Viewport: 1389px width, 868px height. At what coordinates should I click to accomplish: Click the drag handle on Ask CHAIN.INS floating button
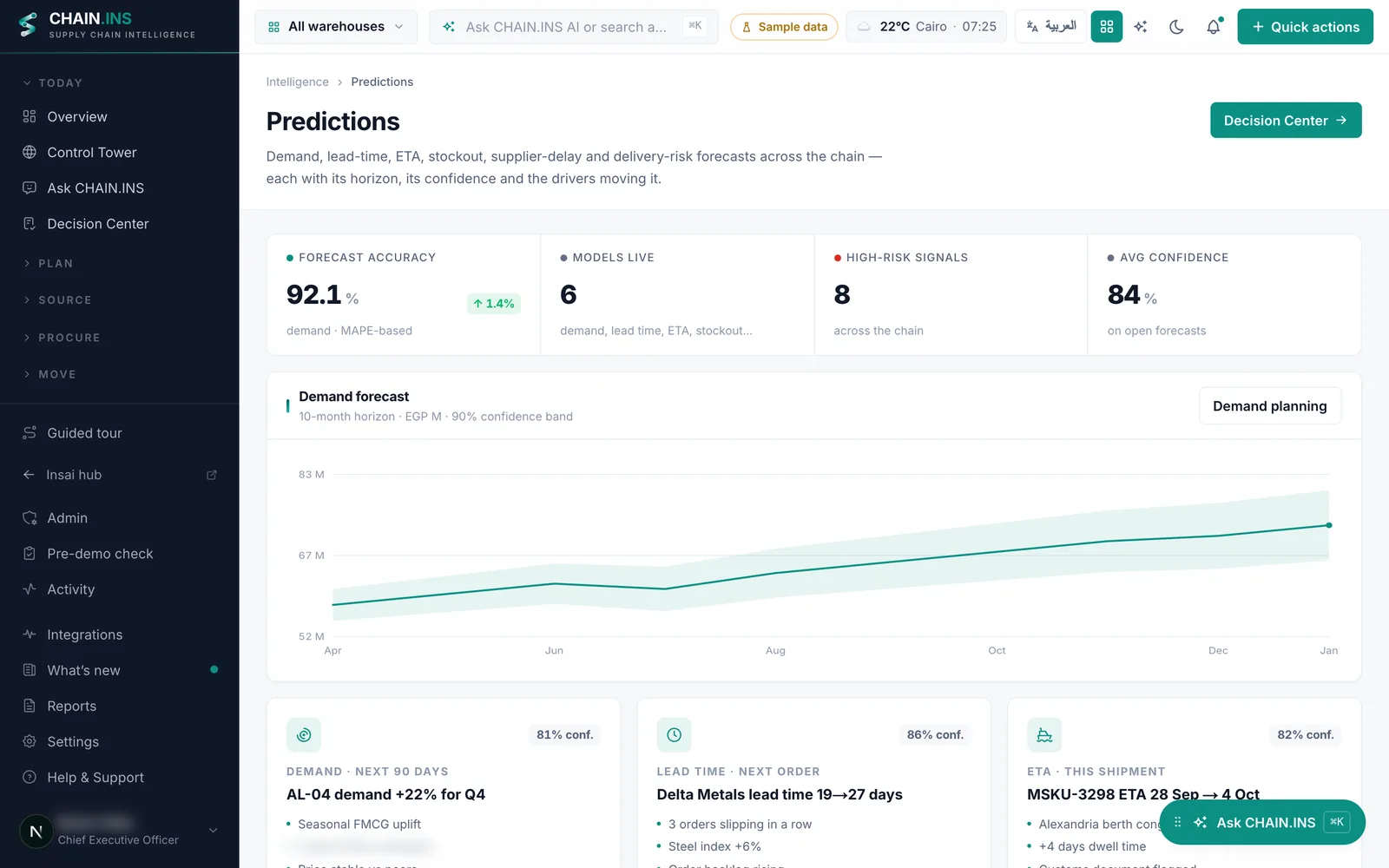[1177, 822]
